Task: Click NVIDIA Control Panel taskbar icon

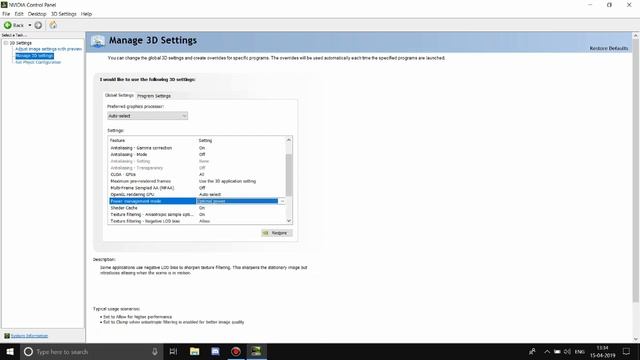Action: [256, 351]
